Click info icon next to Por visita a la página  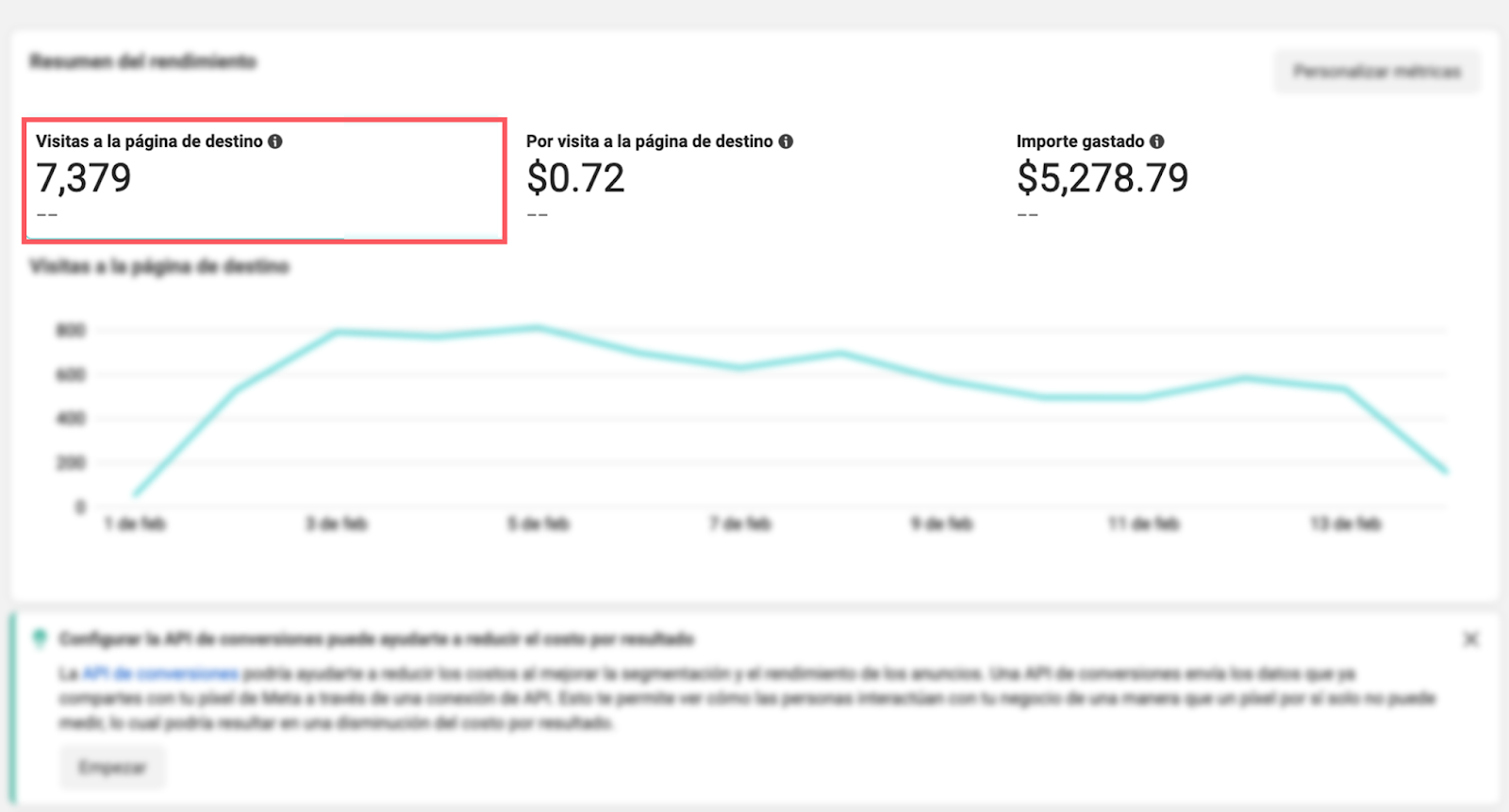(786, 141)
